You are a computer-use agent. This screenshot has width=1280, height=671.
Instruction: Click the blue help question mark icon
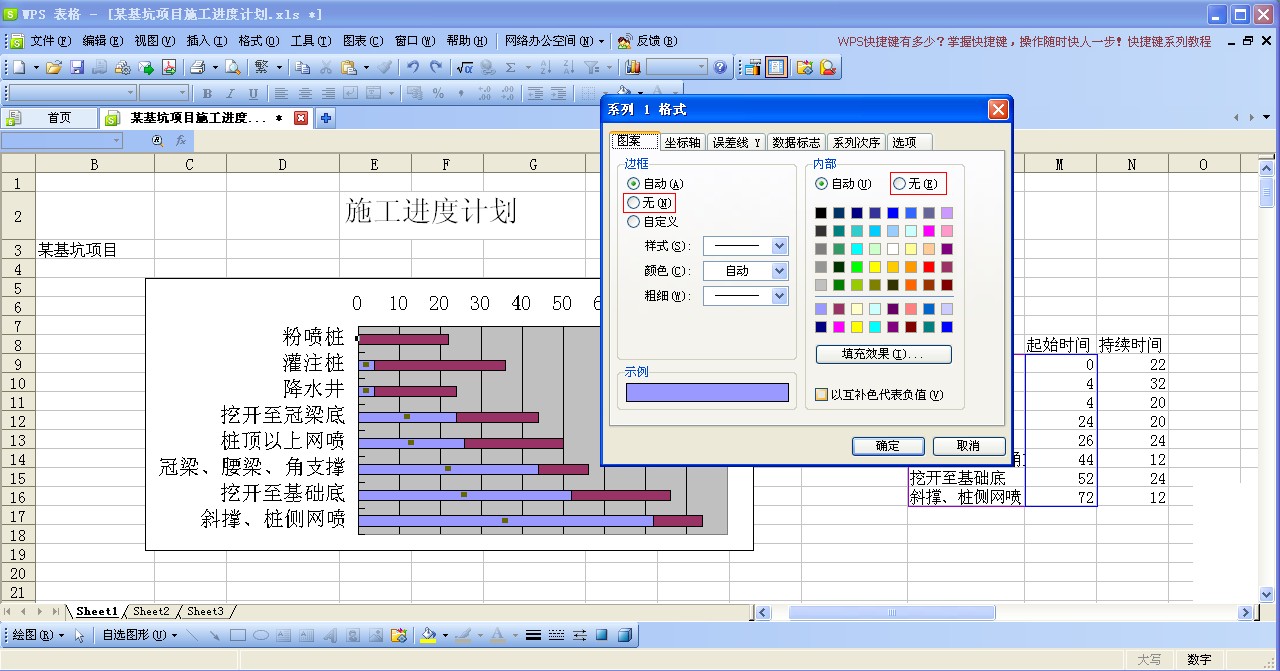pyautogui.click(x=720, y=68)
